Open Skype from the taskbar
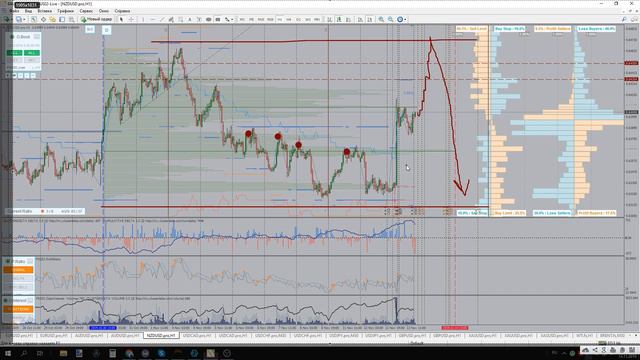 (161, 353)
